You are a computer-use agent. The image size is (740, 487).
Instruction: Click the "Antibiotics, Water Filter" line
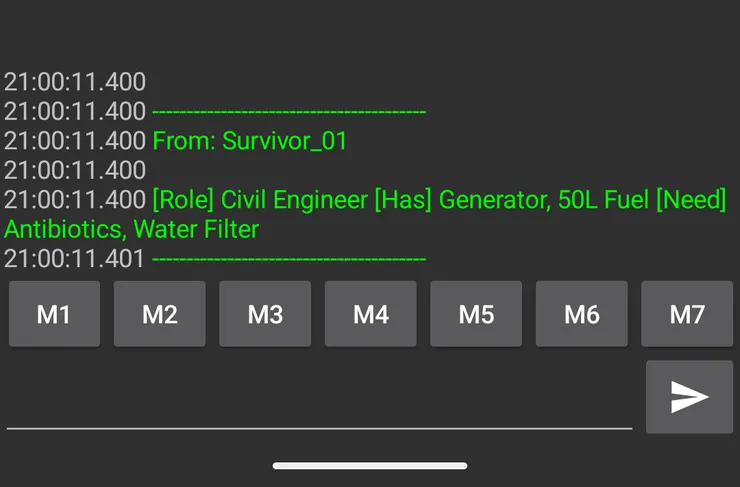pyautogui.click(x=131, y=229)
